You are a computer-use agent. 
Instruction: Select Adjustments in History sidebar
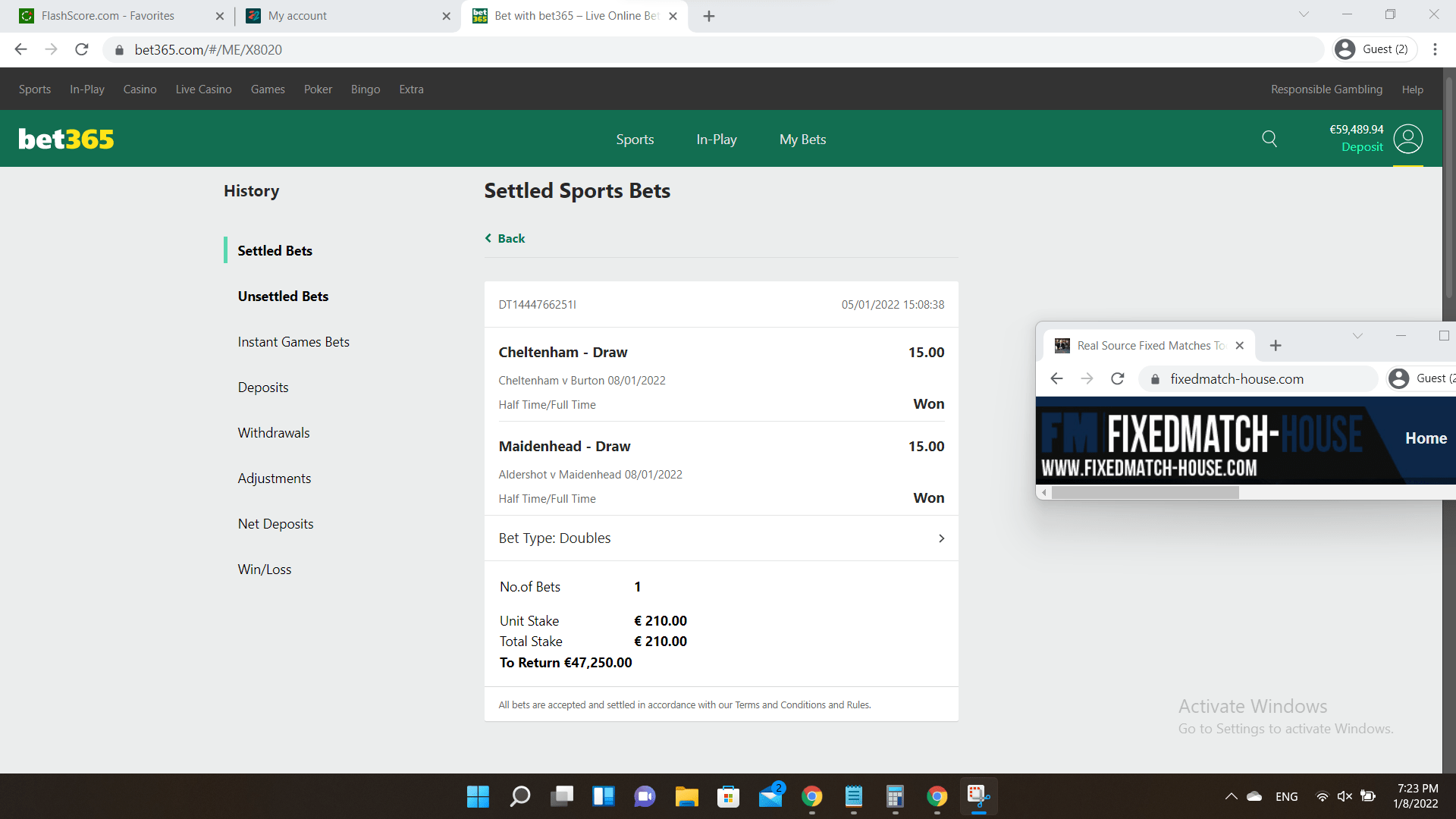point(275,479)
